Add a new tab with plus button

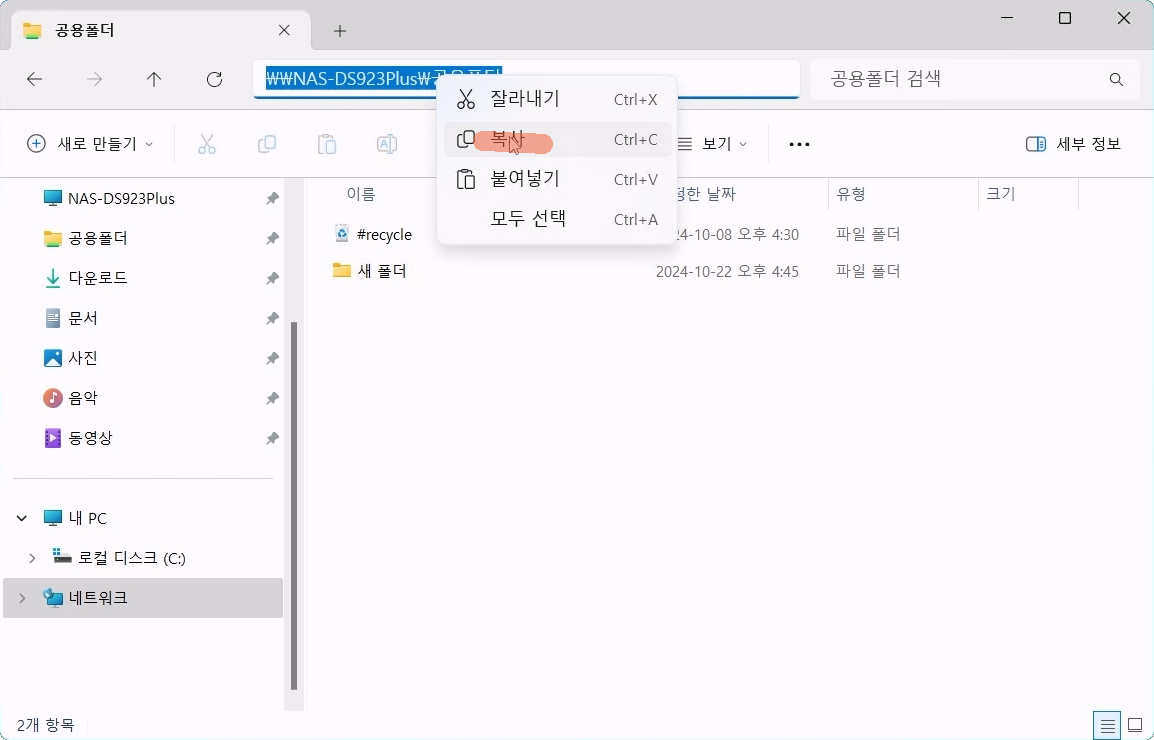(340, 31)
